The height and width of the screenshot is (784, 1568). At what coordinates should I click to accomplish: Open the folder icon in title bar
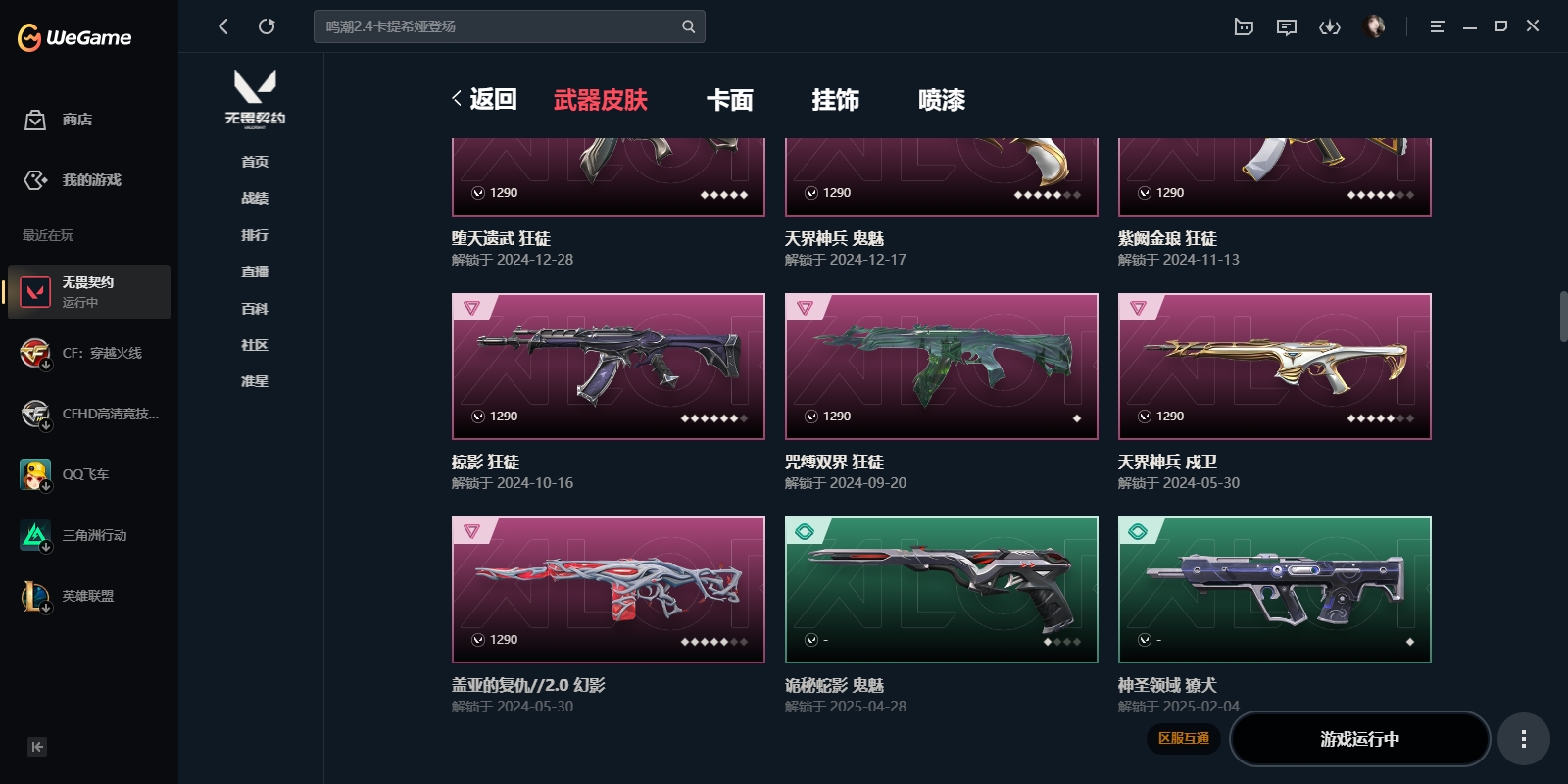coord(1244,26)
